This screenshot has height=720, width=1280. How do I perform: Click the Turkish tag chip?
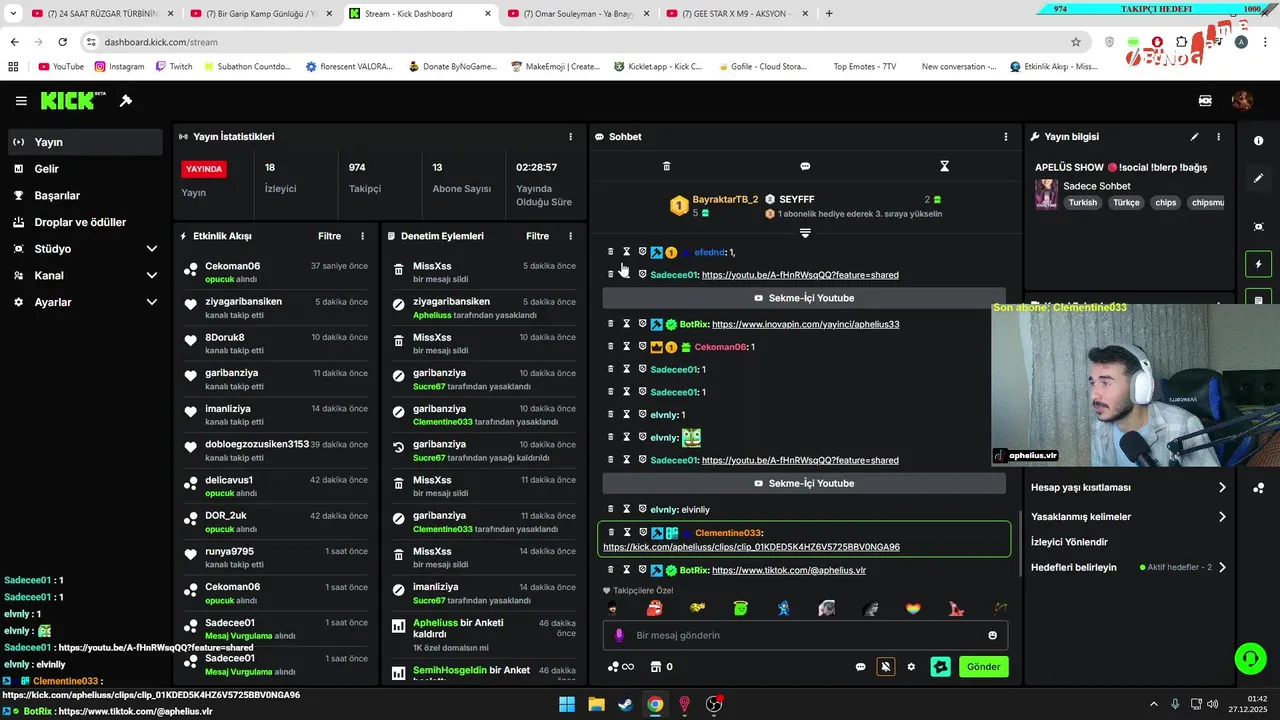pyautogui.click(x=1082, y=202)
